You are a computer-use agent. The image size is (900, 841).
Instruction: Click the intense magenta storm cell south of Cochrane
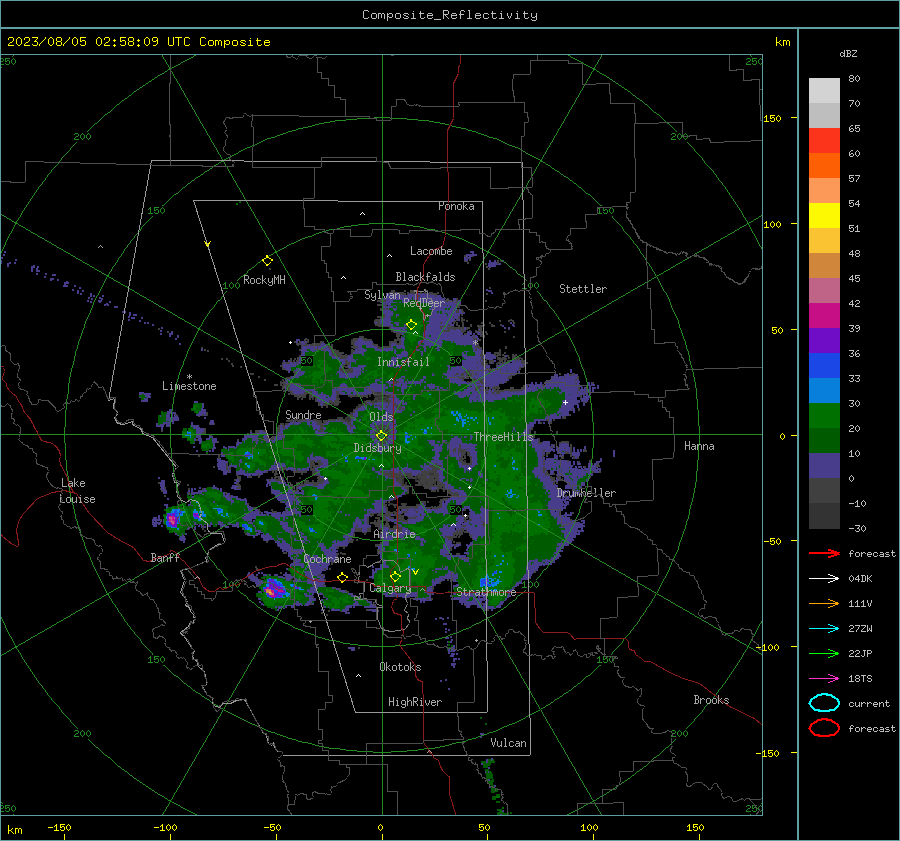point(273,590)
